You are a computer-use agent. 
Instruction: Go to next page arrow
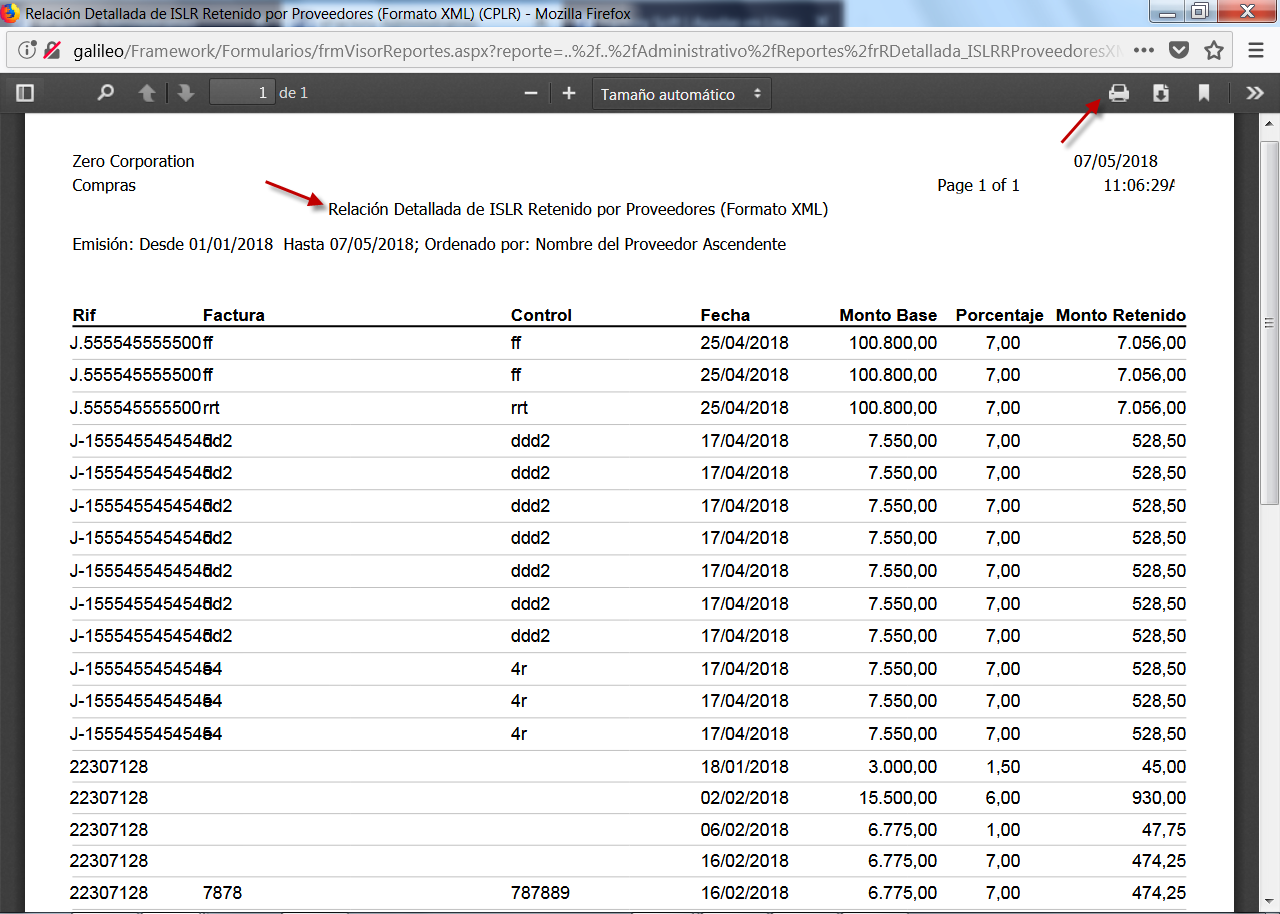coord(185,94)
